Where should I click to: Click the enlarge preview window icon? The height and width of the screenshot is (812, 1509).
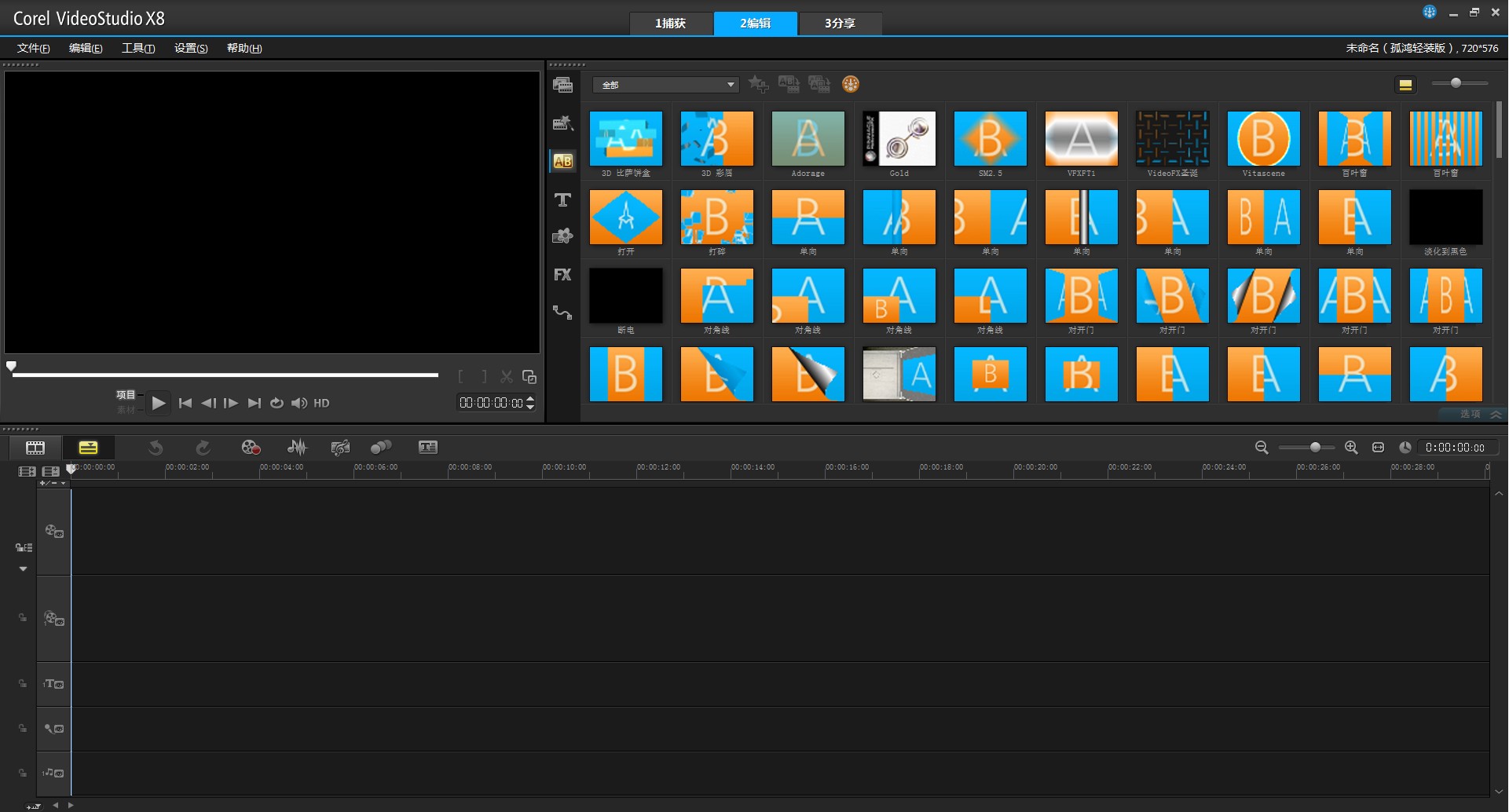(x=529, y=377)
